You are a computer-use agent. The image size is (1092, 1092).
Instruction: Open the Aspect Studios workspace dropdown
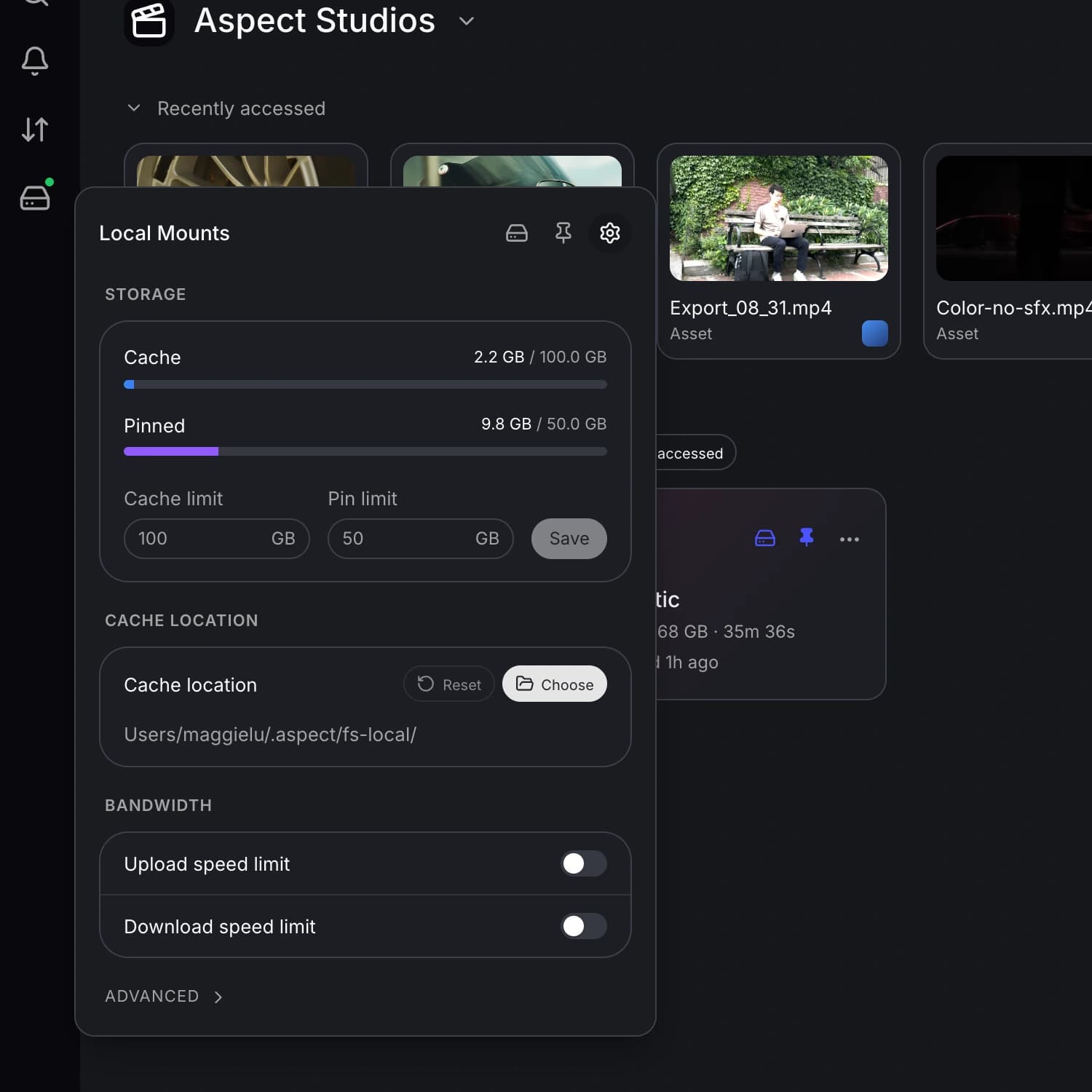pos(467,21)
